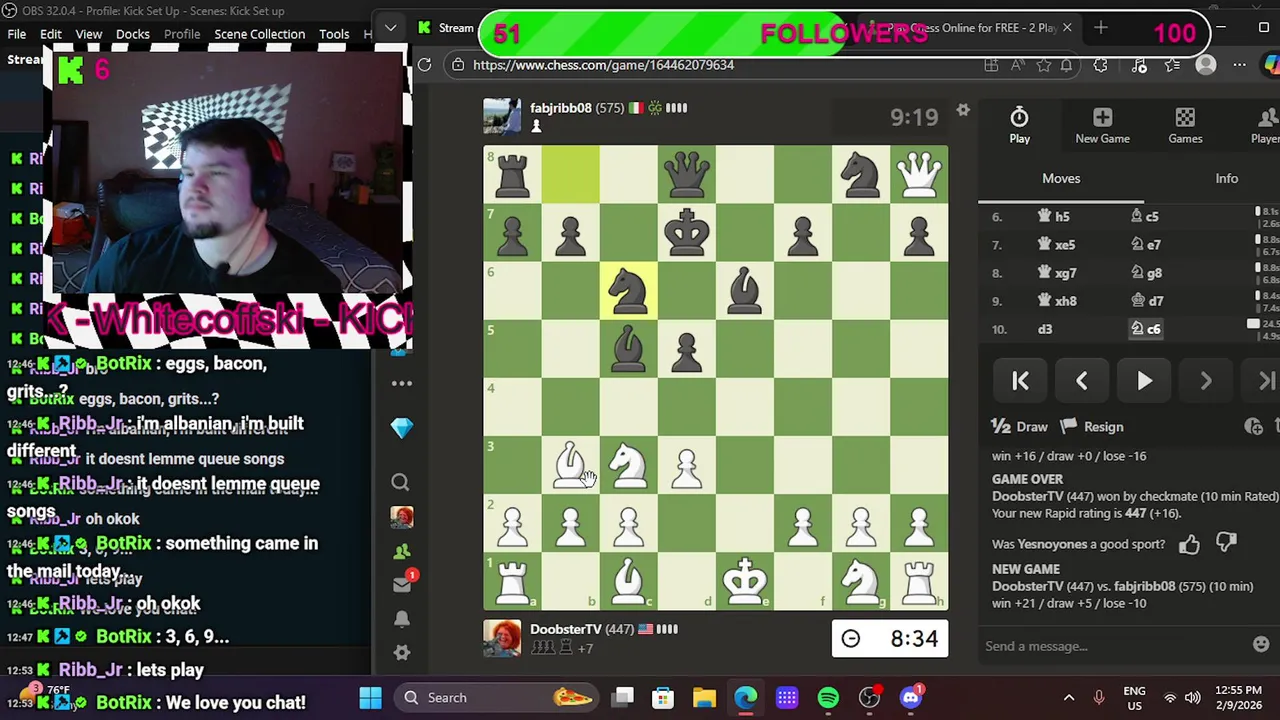This screenshot has height=720, width=1280.
Task: Favorite this page with the star icon
Action: [x=1044, y=65]
